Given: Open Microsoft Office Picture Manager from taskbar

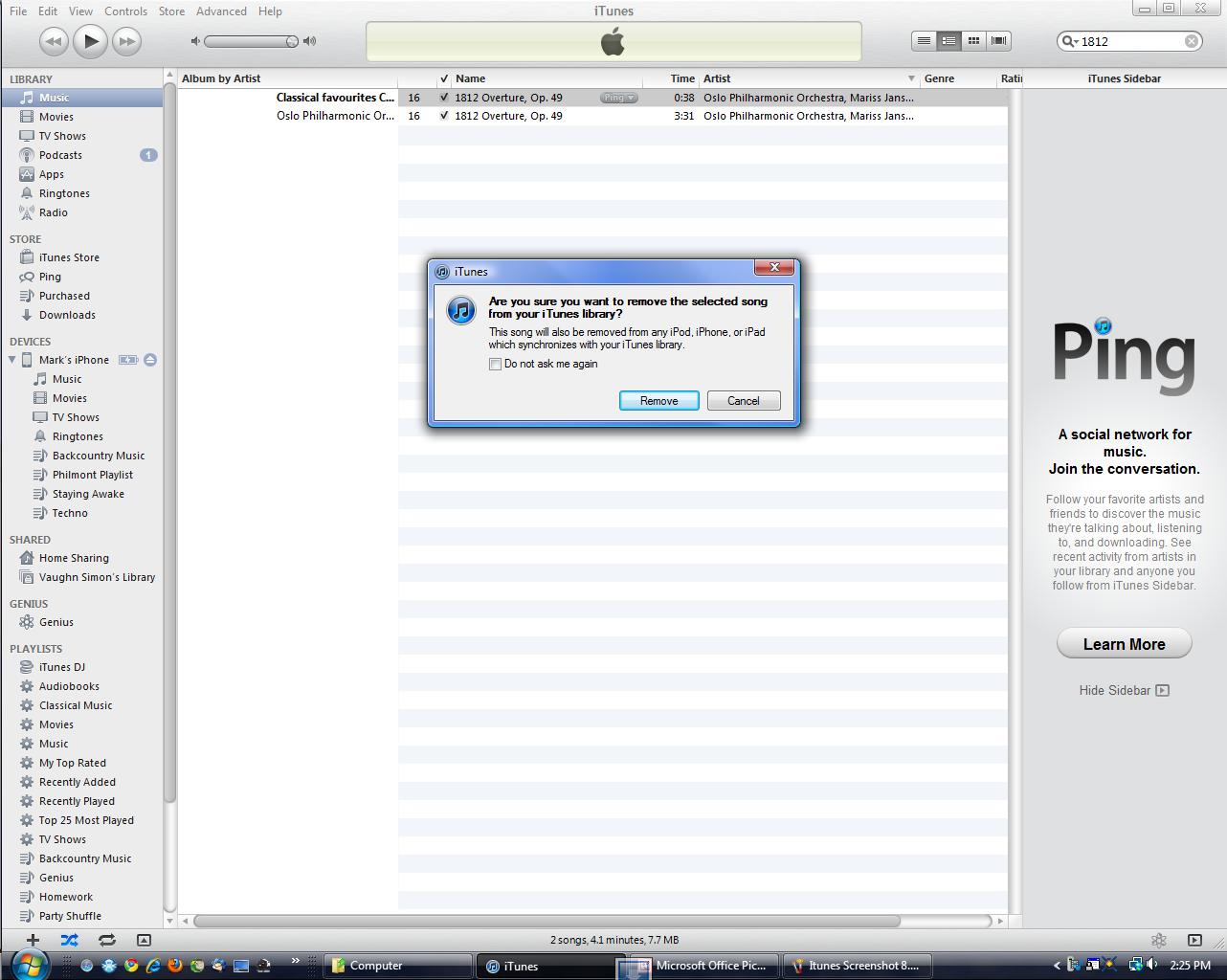Looking at the screenshot, I should pos(703,966).
